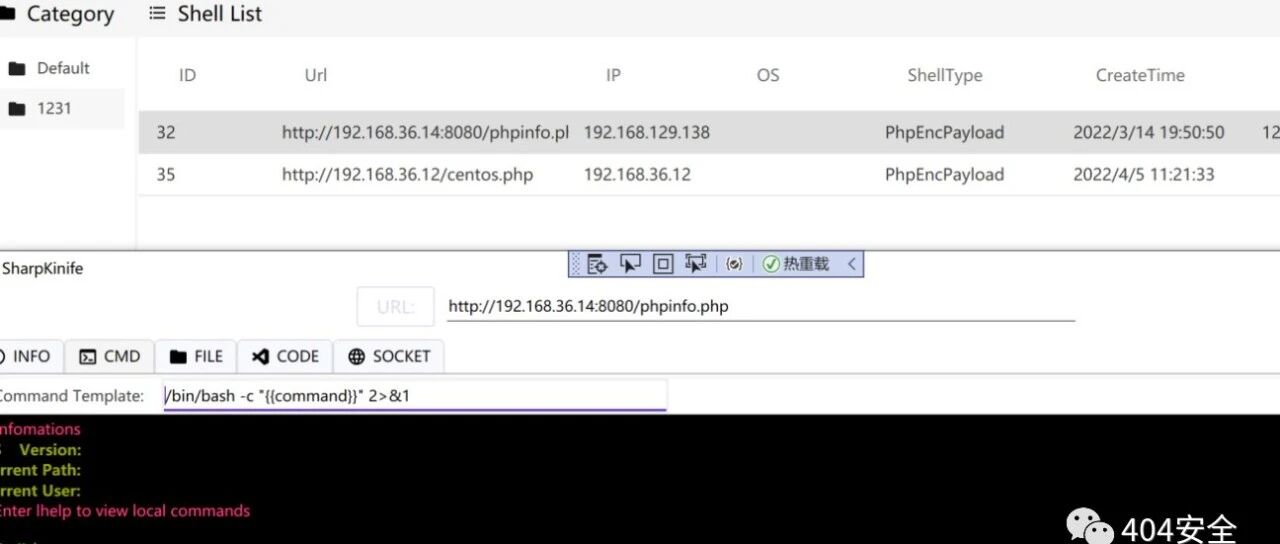Switch to the CODE tab
This screenshot has width=1280, height=544.
[x=285, y=356]
